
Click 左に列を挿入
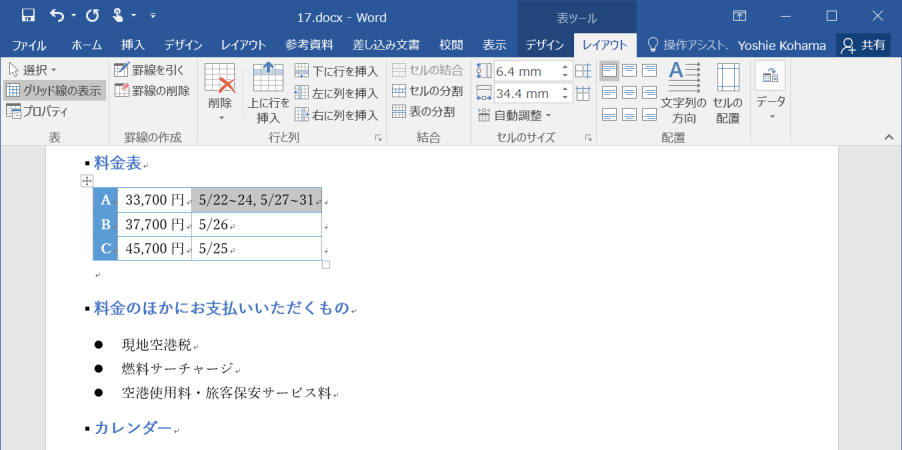tap(336, 93)
